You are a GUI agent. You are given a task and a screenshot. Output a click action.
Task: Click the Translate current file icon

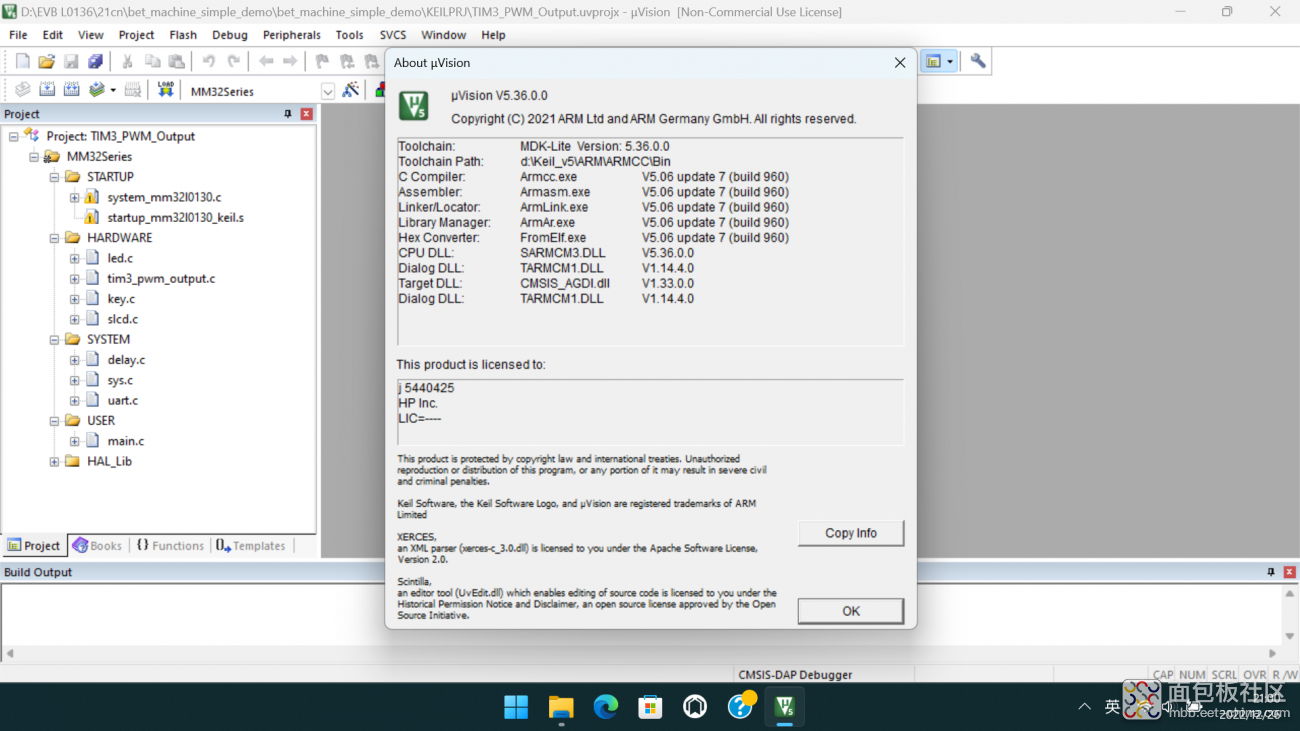(x=22, y=90)
